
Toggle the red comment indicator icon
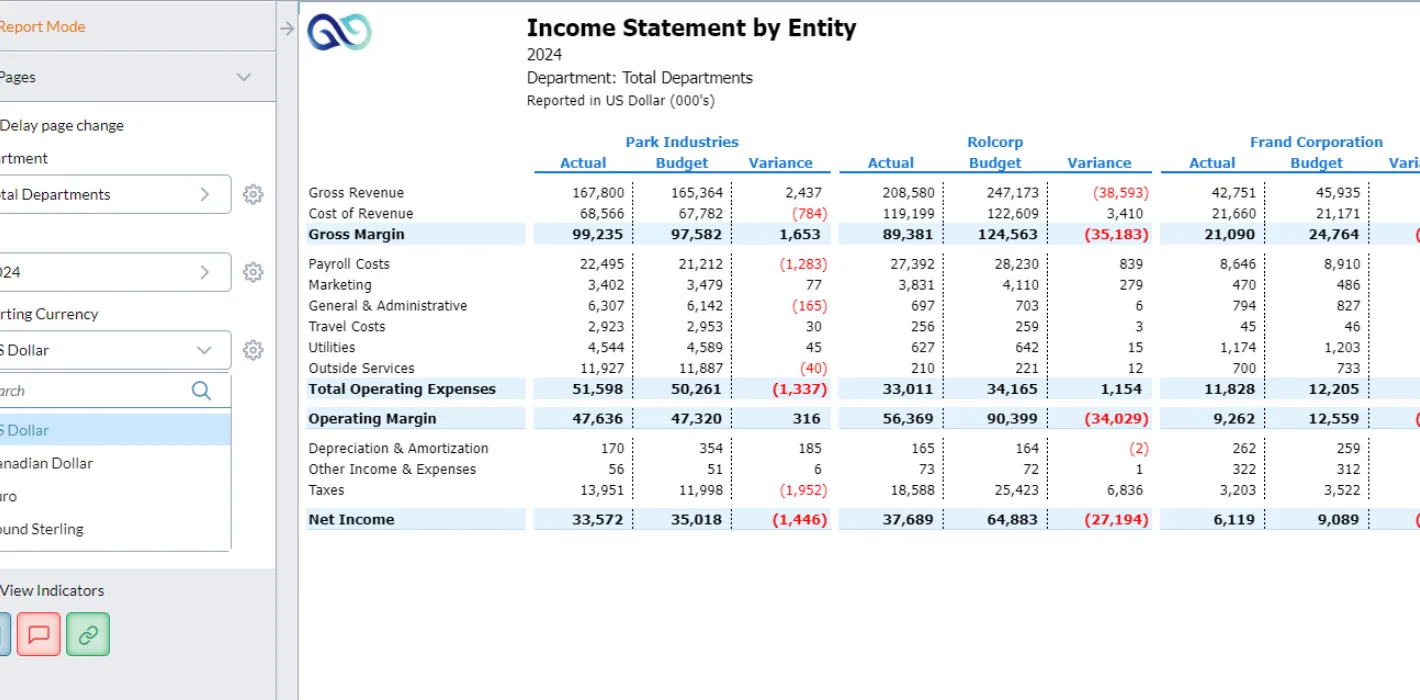[x=38, y=634]
